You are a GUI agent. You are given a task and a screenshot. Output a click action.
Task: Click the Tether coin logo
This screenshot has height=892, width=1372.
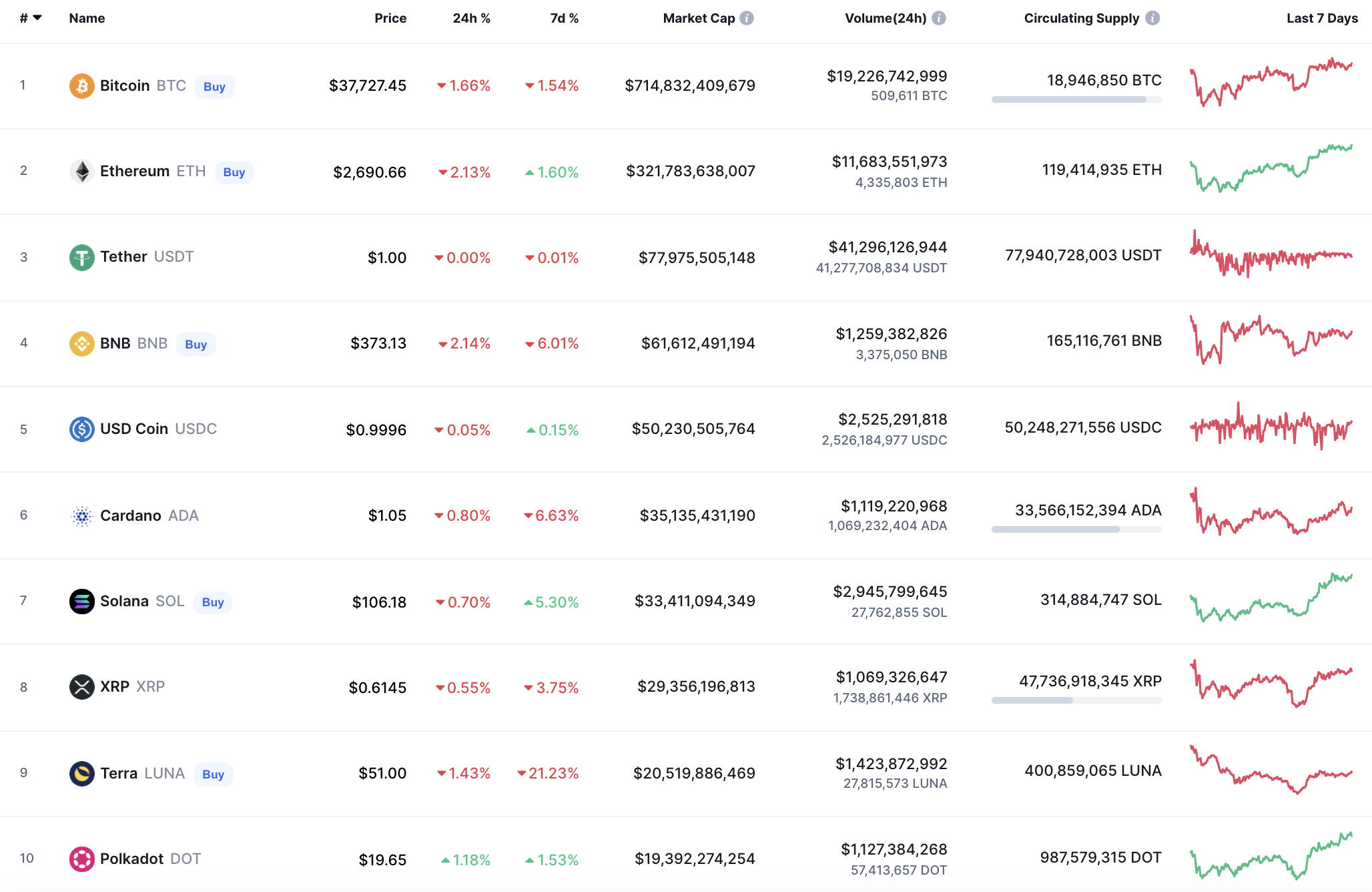coord(81,257)
